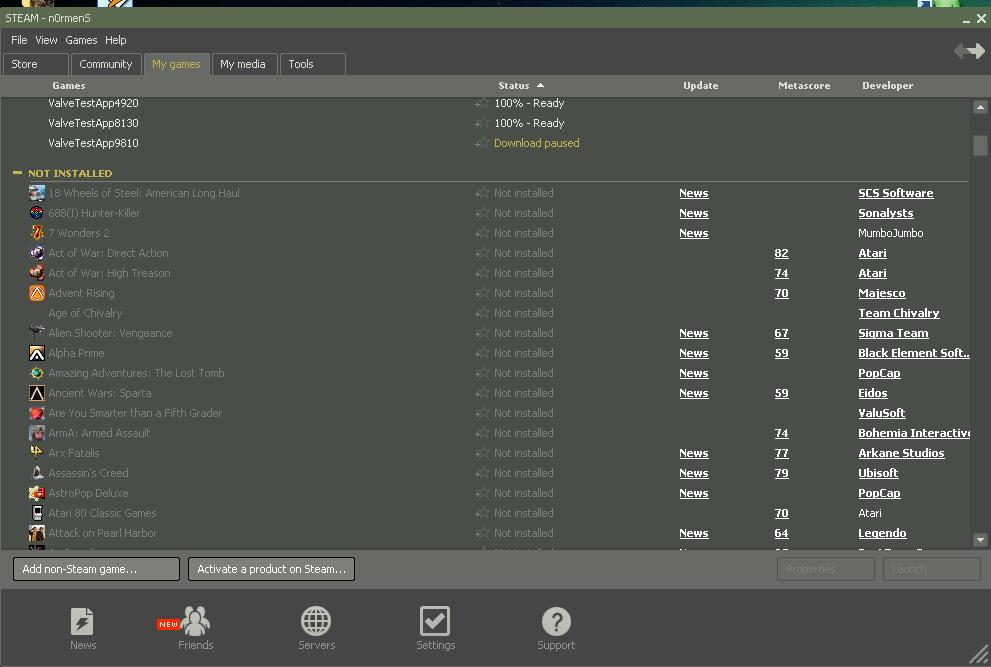Click the Advent Rising game icon
The image size is (991, 667).
[37, 293]
